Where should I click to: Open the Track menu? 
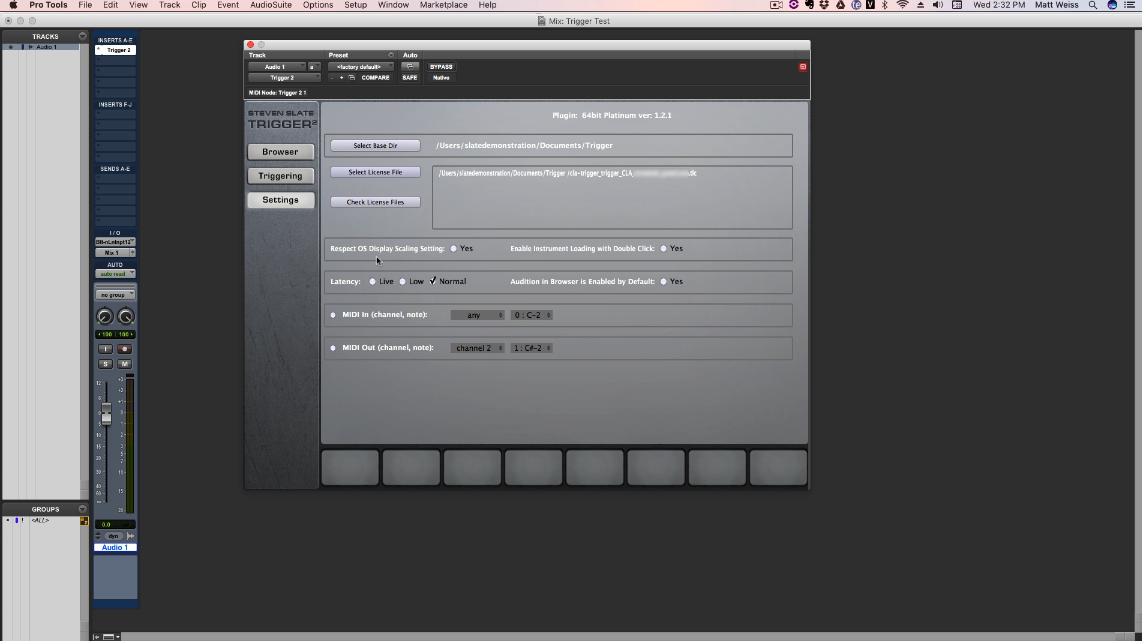170,5
